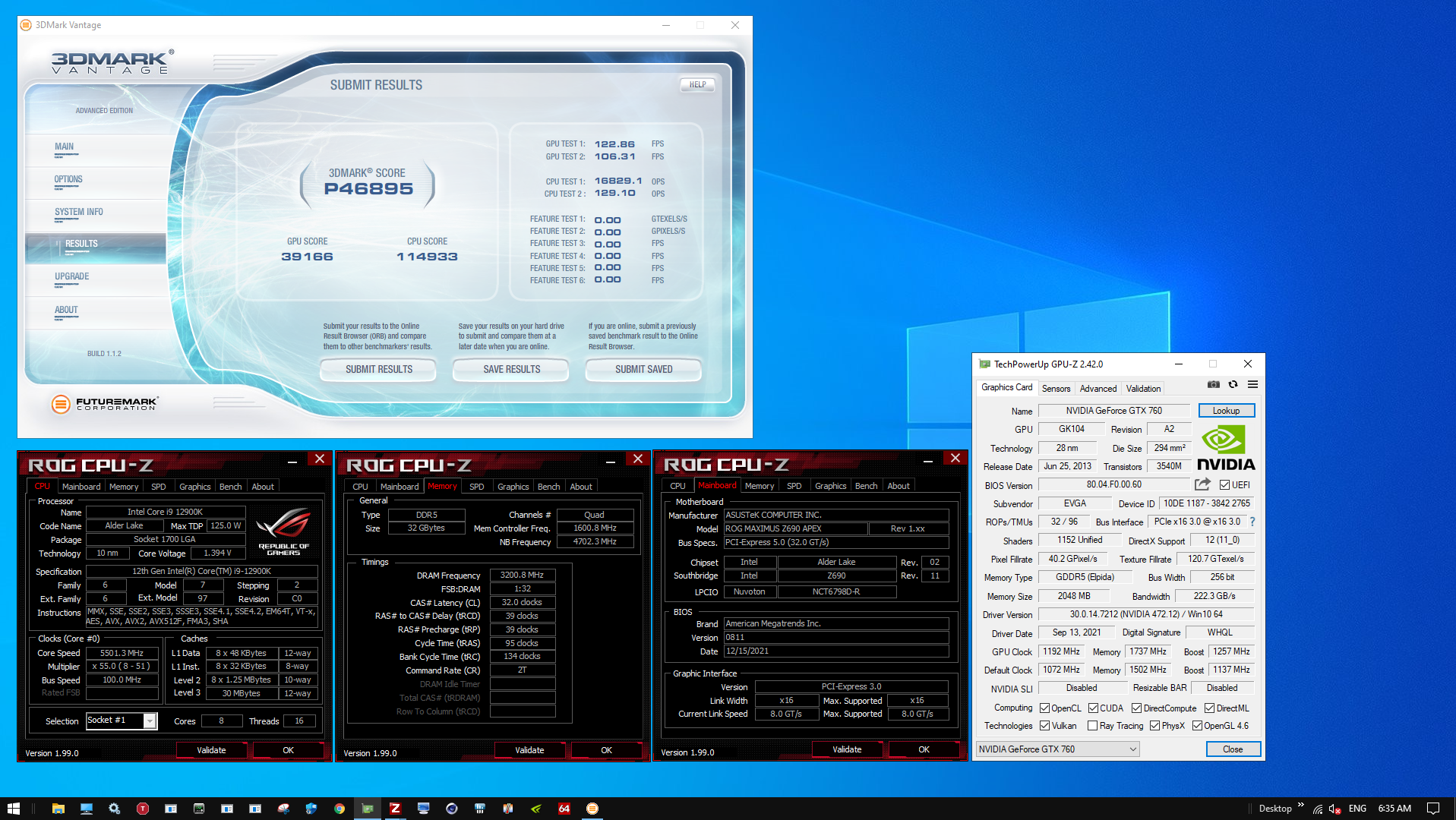Click the BIOS Version field 80.04.F0.00.60

click(1113, 484)
